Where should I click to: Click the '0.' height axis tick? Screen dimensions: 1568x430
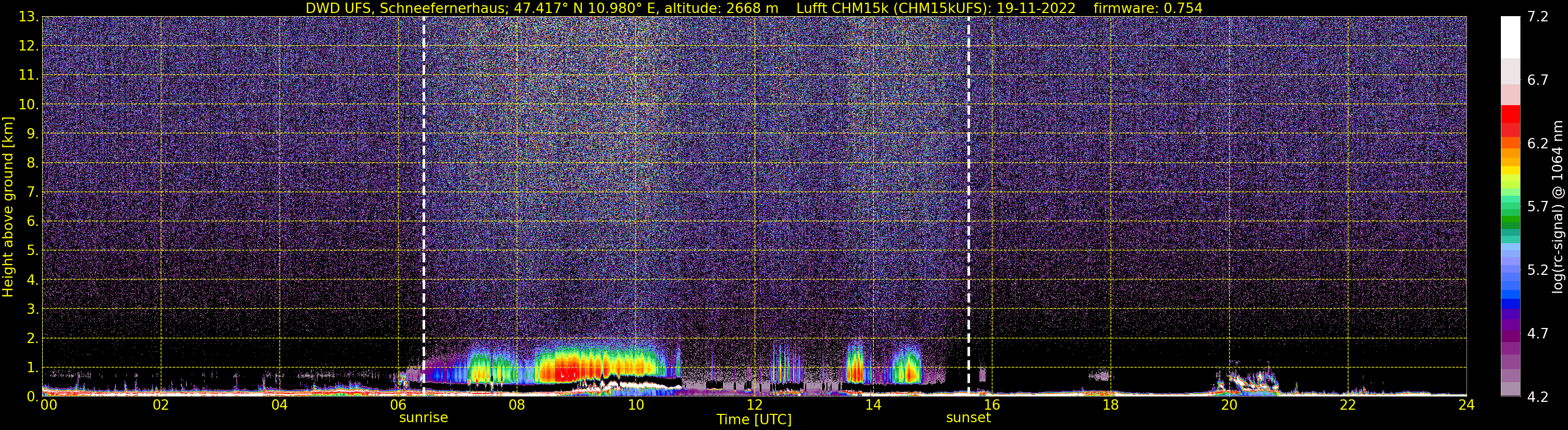[x=32, y=396]
